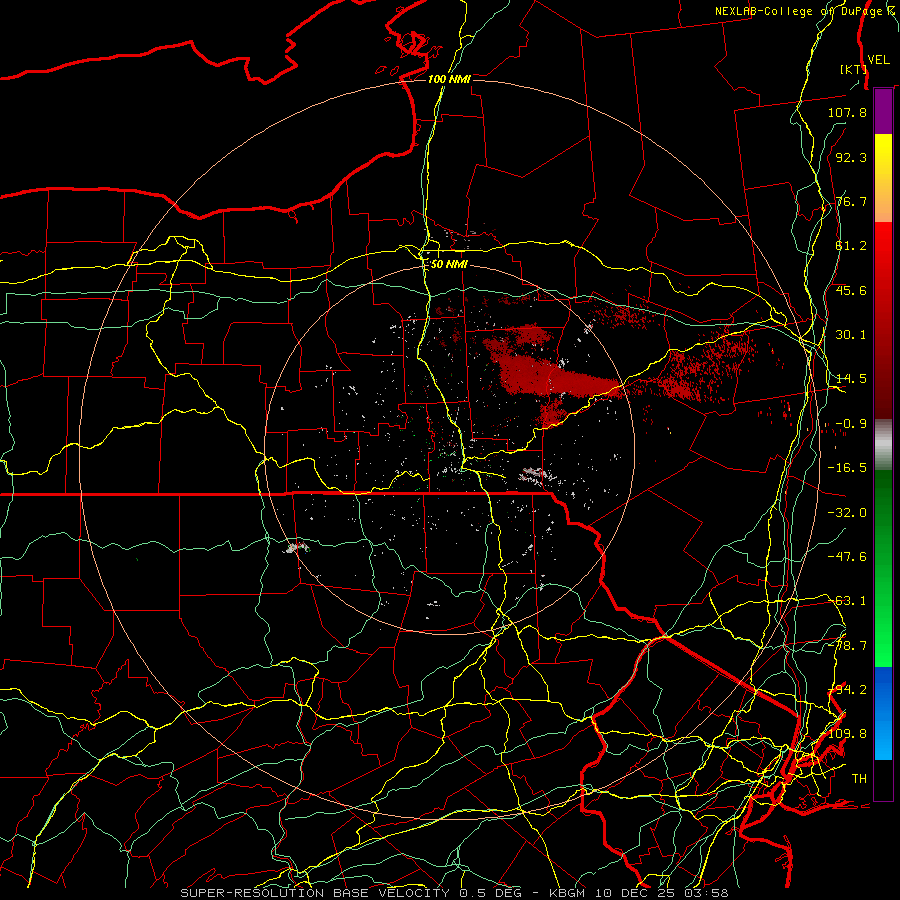Select the -78.7 scale label

847,646
